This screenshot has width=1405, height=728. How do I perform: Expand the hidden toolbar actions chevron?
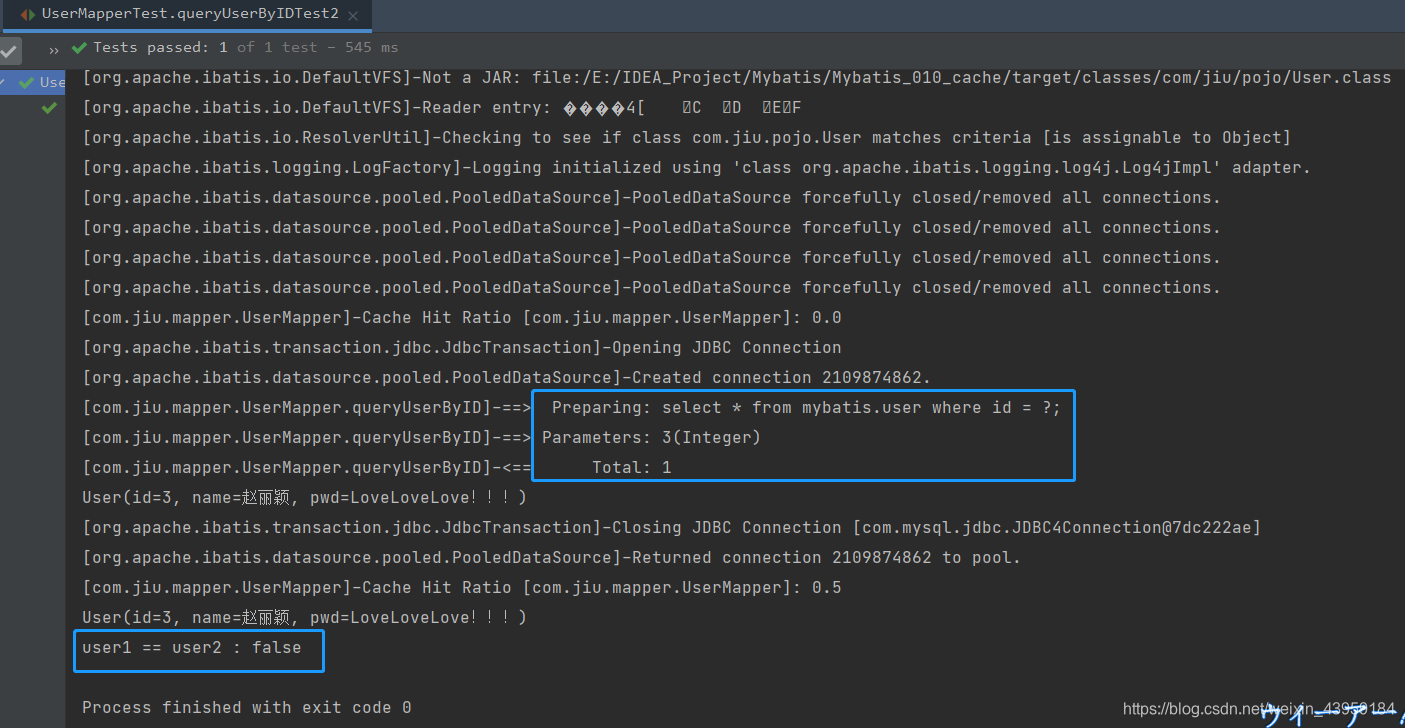53,49
